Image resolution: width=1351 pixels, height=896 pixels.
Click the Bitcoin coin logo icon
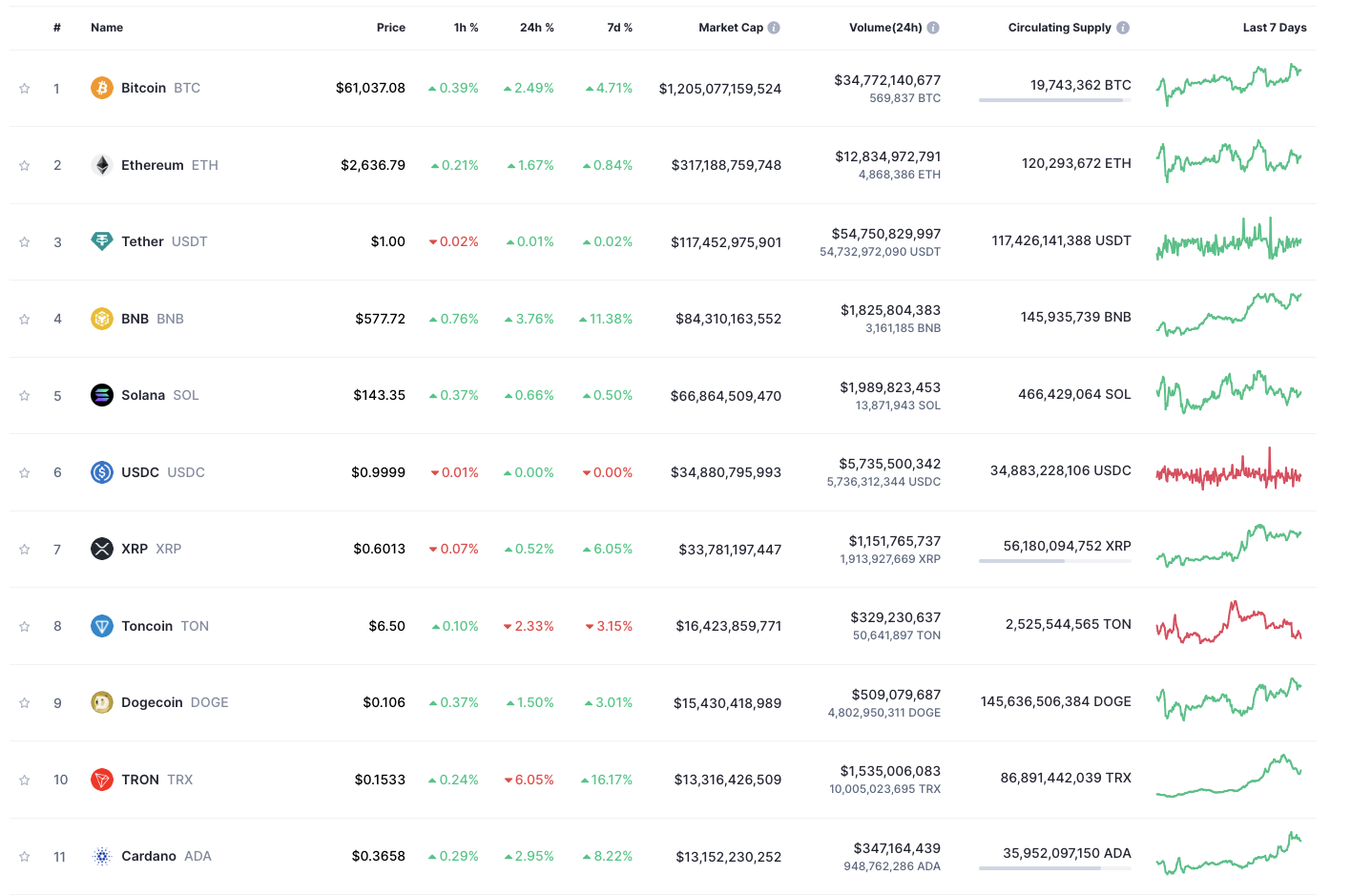pyautogui.click(x=102, y=88)
